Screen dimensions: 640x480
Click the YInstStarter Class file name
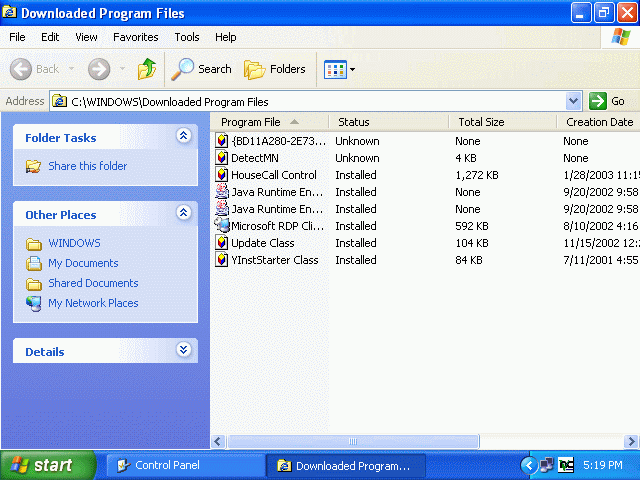click(x=275, y=260)
